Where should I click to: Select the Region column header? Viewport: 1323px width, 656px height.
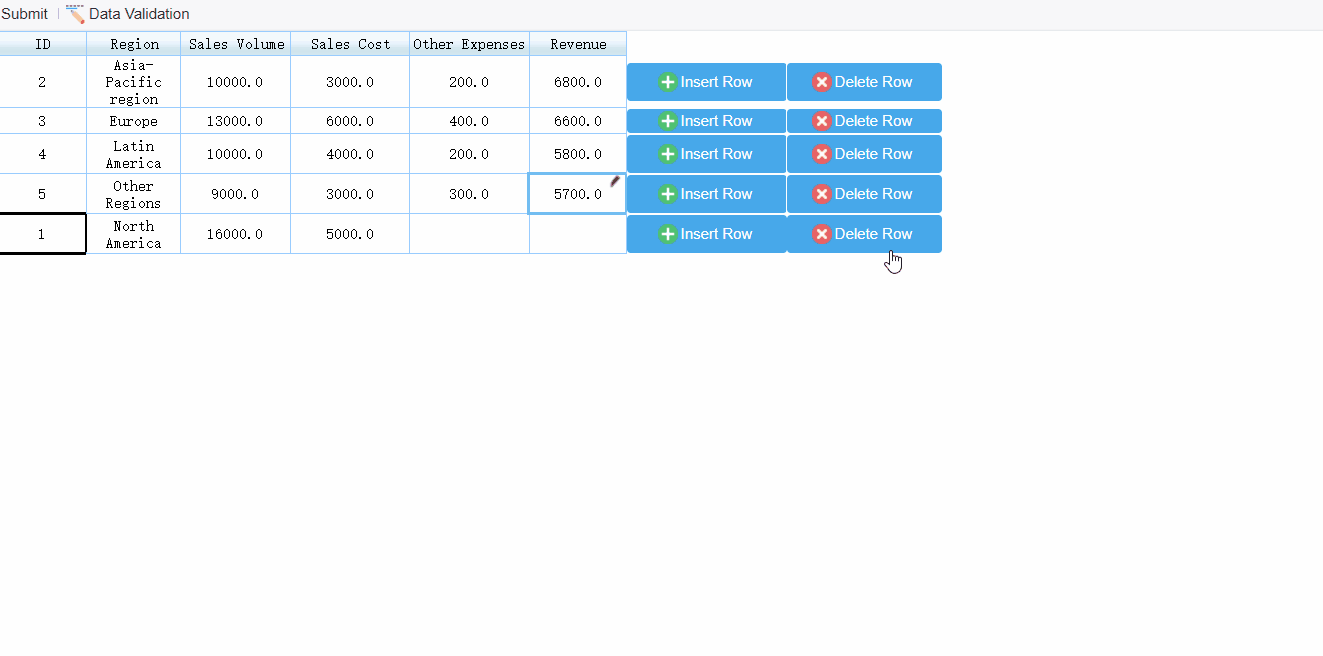133,44
